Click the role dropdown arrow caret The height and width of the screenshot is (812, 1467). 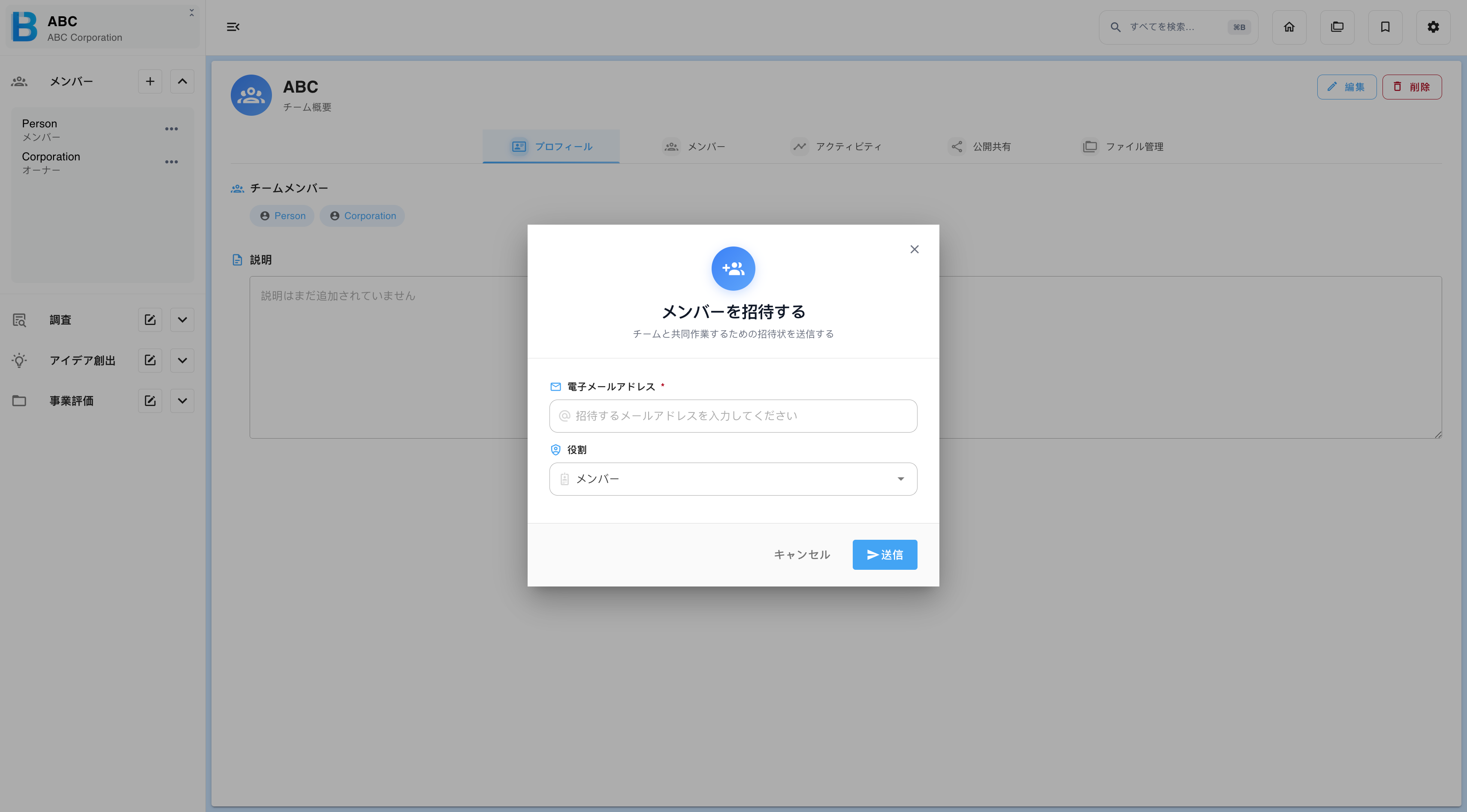coord(900,479)
